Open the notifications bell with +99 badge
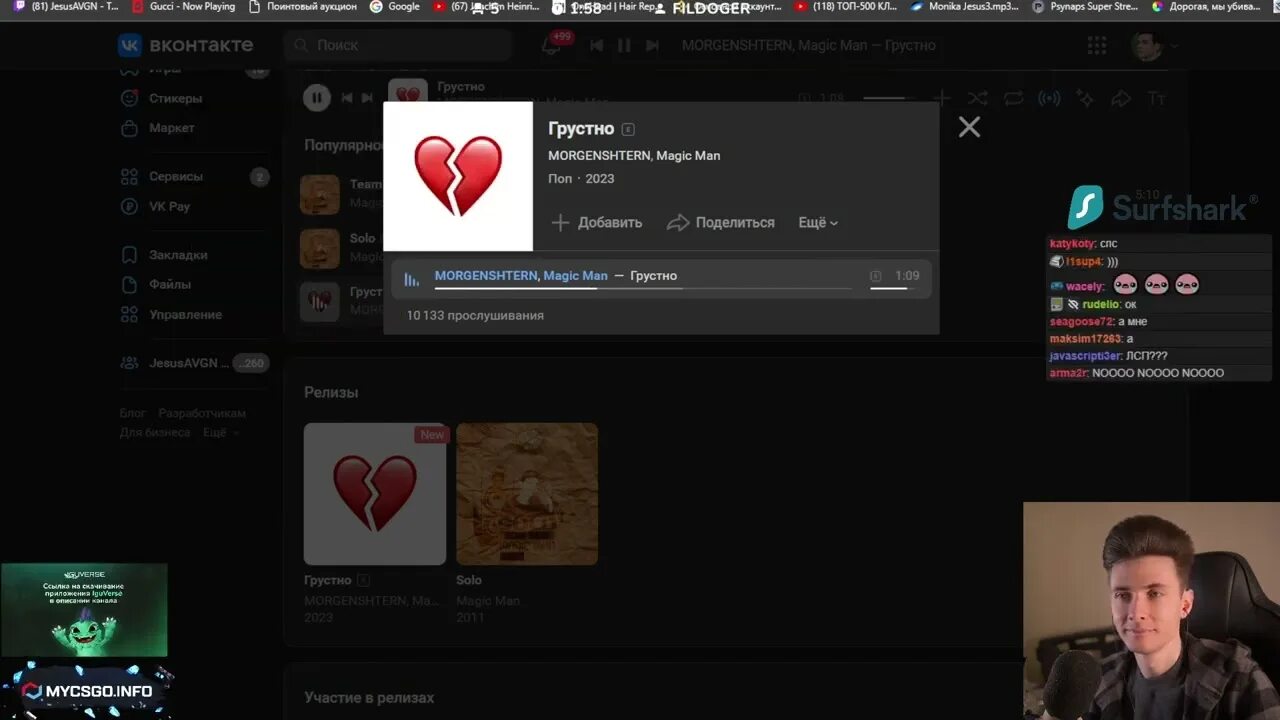Image resolution: width=1280 pixels, height=720 pixels. [553, 45]
